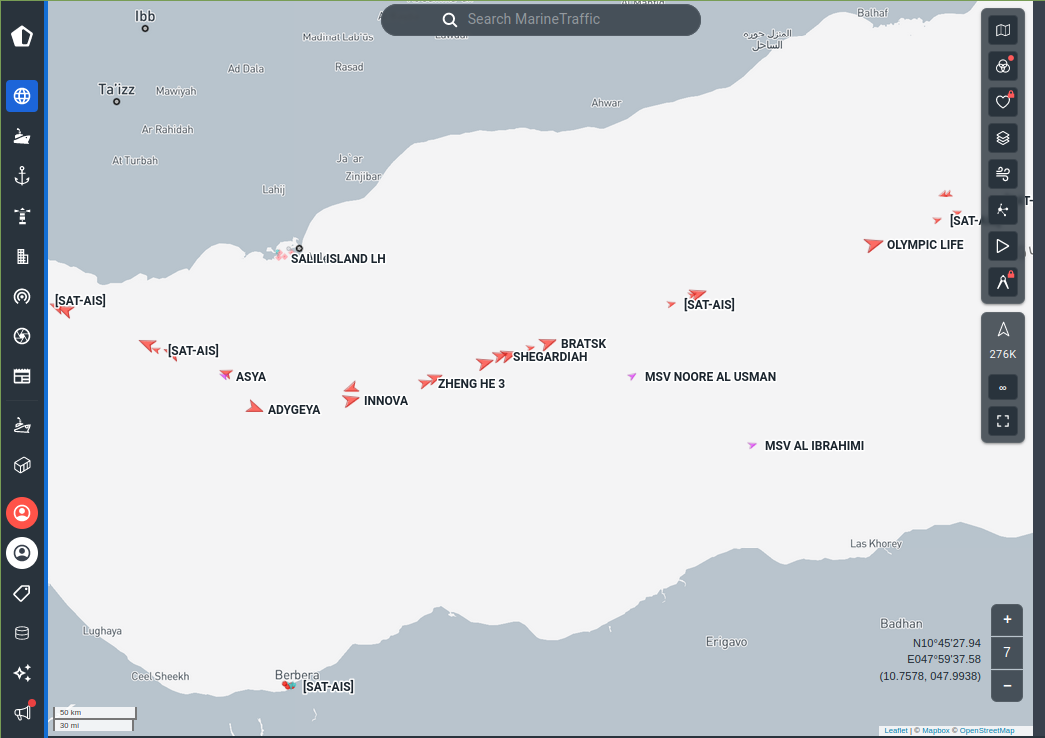
Task: Open the Vessels ship icon in sidebar
Action: [22, 136]
